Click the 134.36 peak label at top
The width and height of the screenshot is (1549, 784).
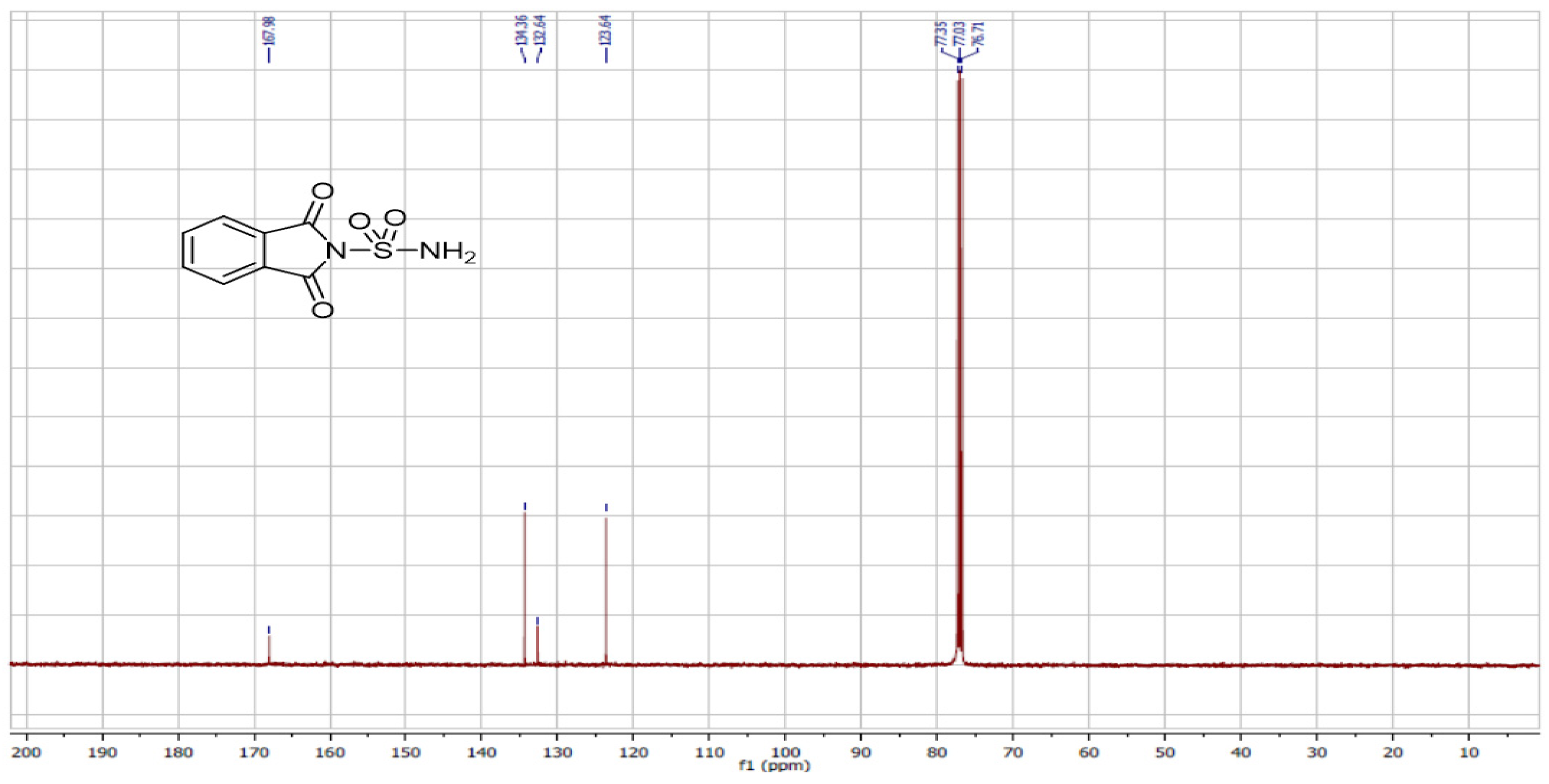point(522,30)
